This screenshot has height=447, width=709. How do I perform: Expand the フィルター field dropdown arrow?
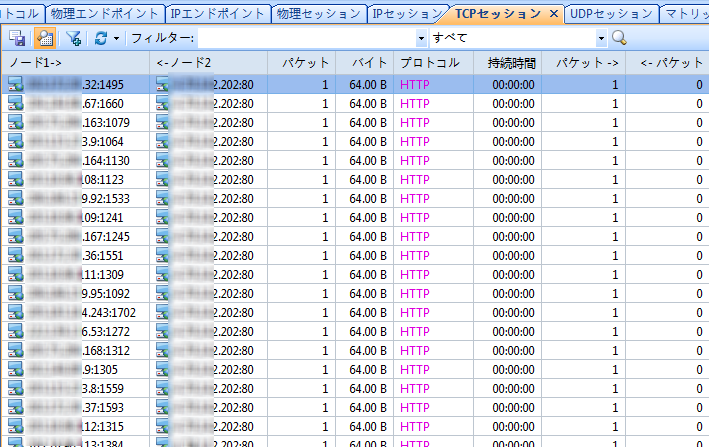point(421,38)
